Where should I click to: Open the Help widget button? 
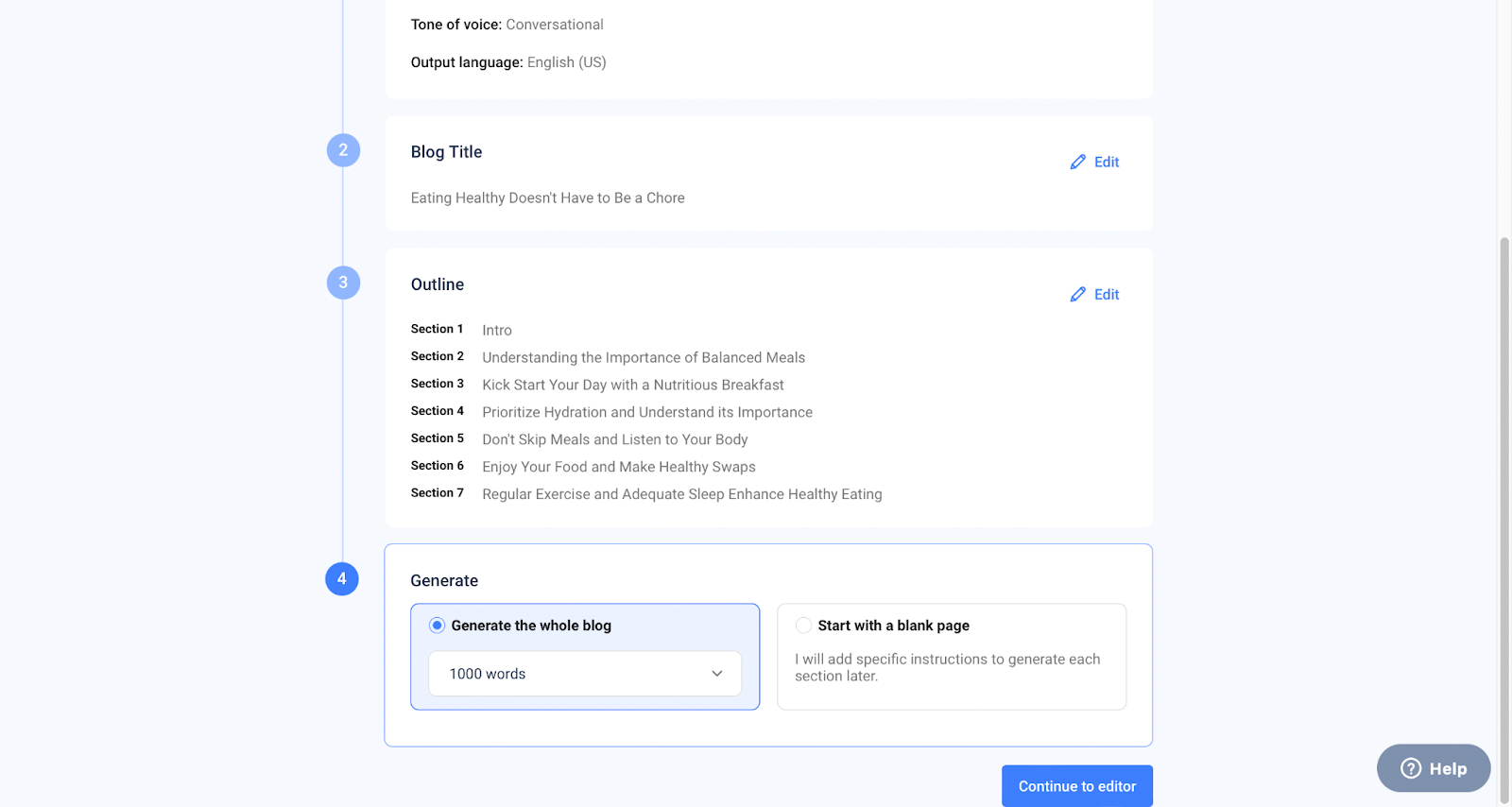[1434, 768]
